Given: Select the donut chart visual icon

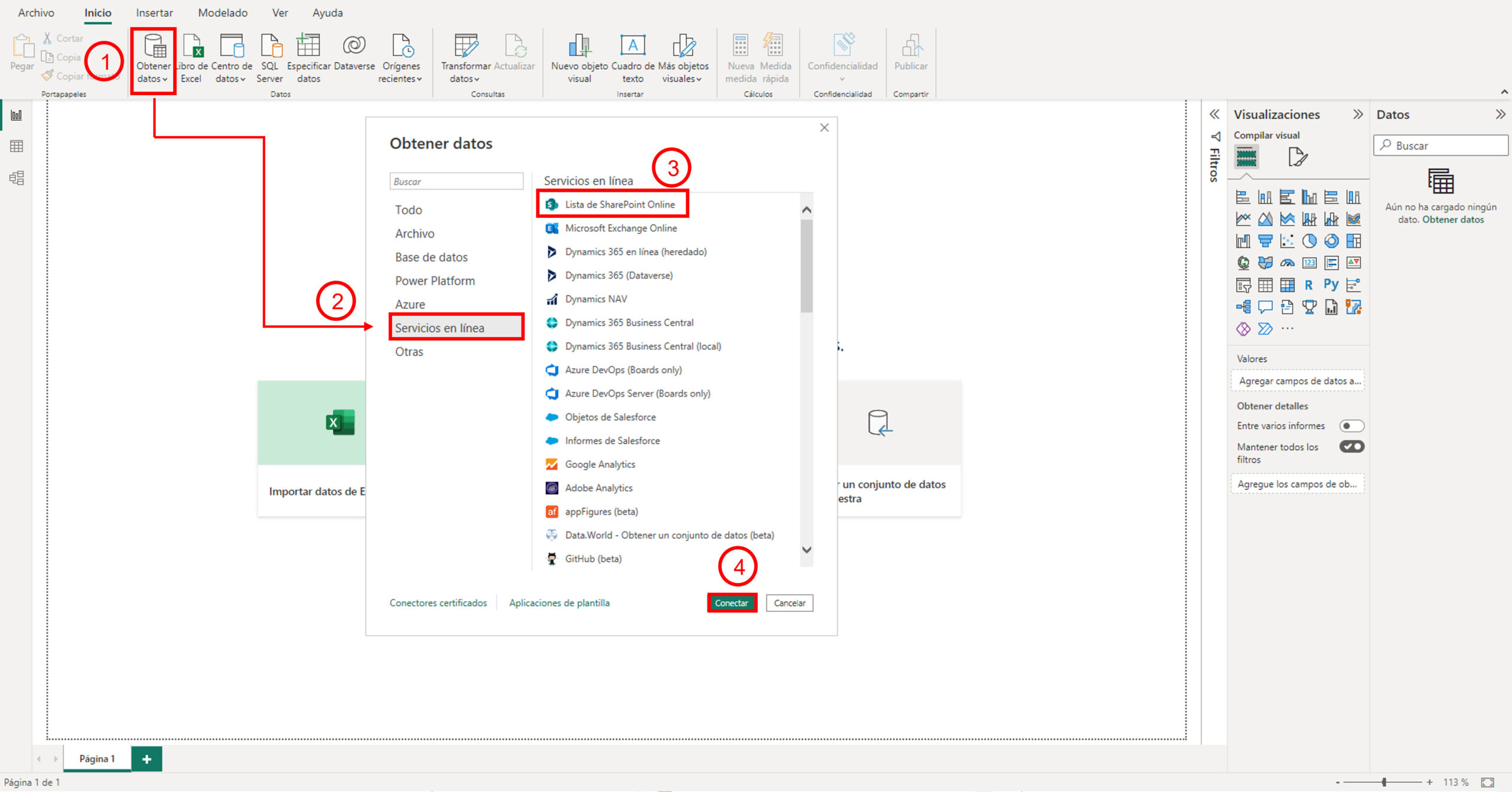Looking at the screenshot, I should pos(1331,241).
